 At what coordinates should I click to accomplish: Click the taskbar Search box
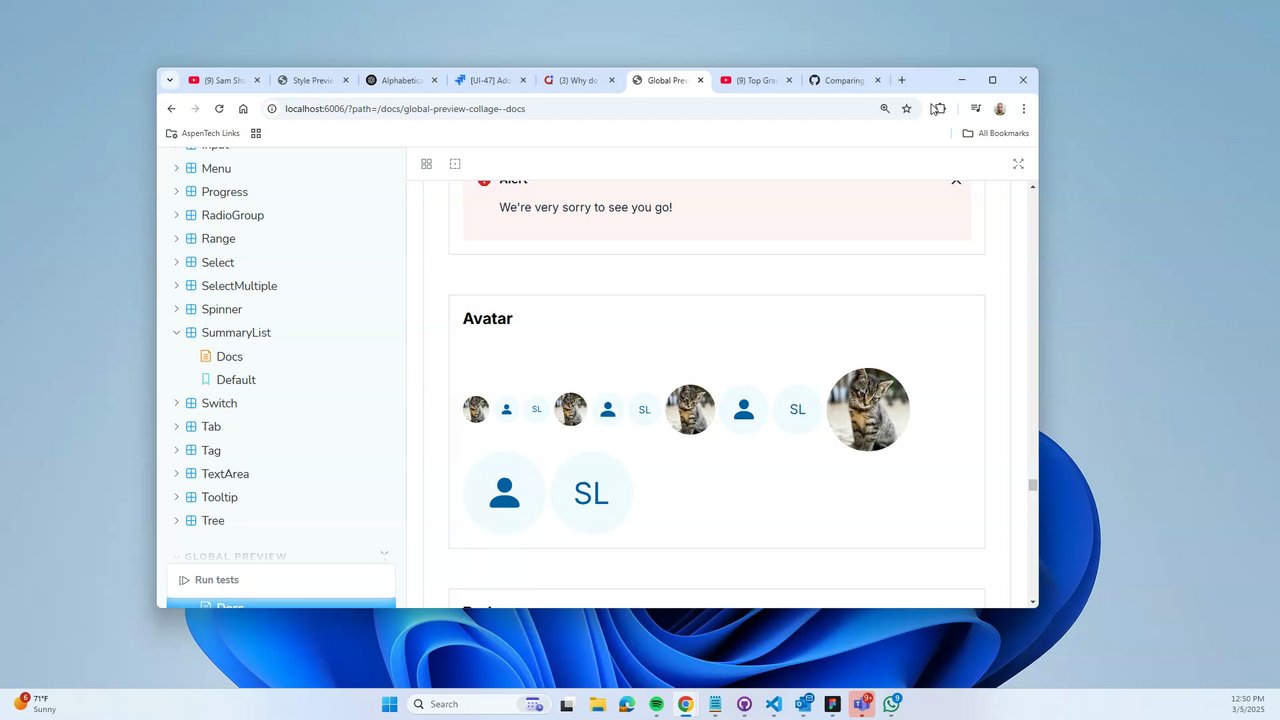click(476, 704)
